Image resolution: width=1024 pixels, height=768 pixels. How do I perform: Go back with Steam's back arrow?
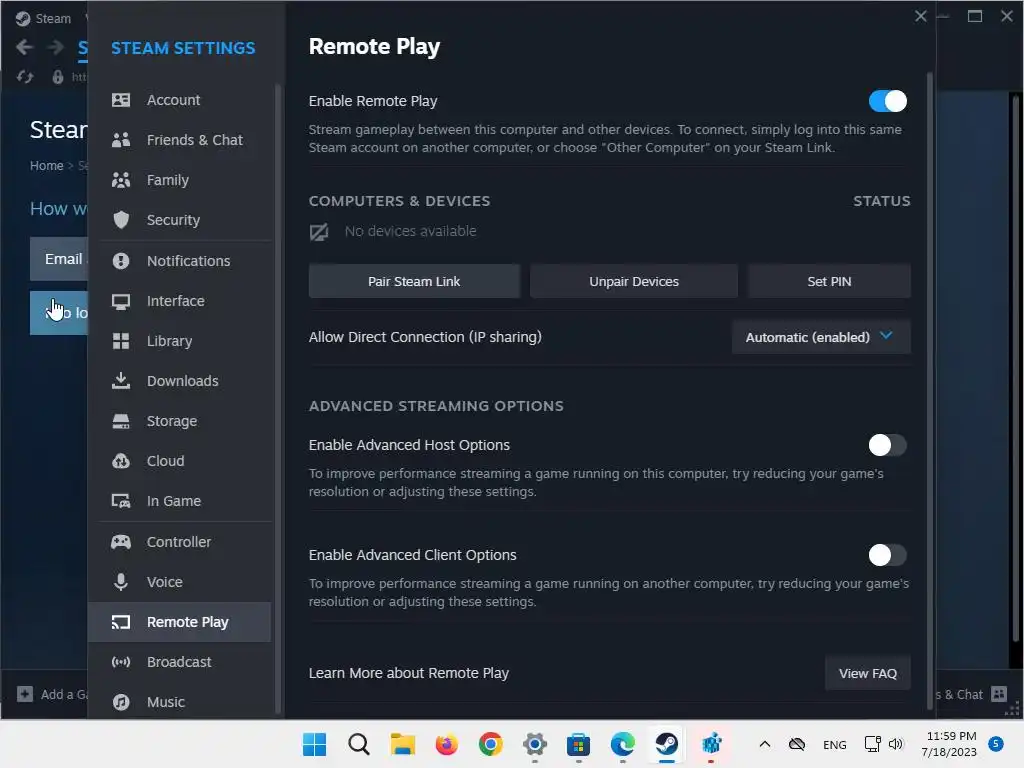(x=24, y=47)
